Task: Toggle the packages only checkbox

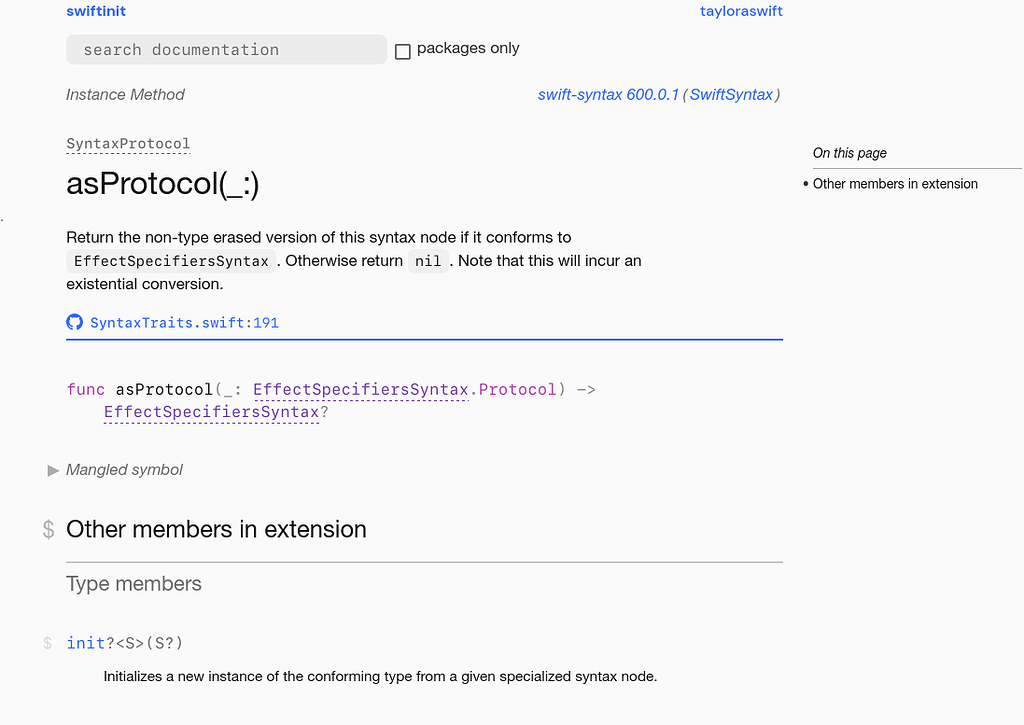Action: [x=403, y=51]
